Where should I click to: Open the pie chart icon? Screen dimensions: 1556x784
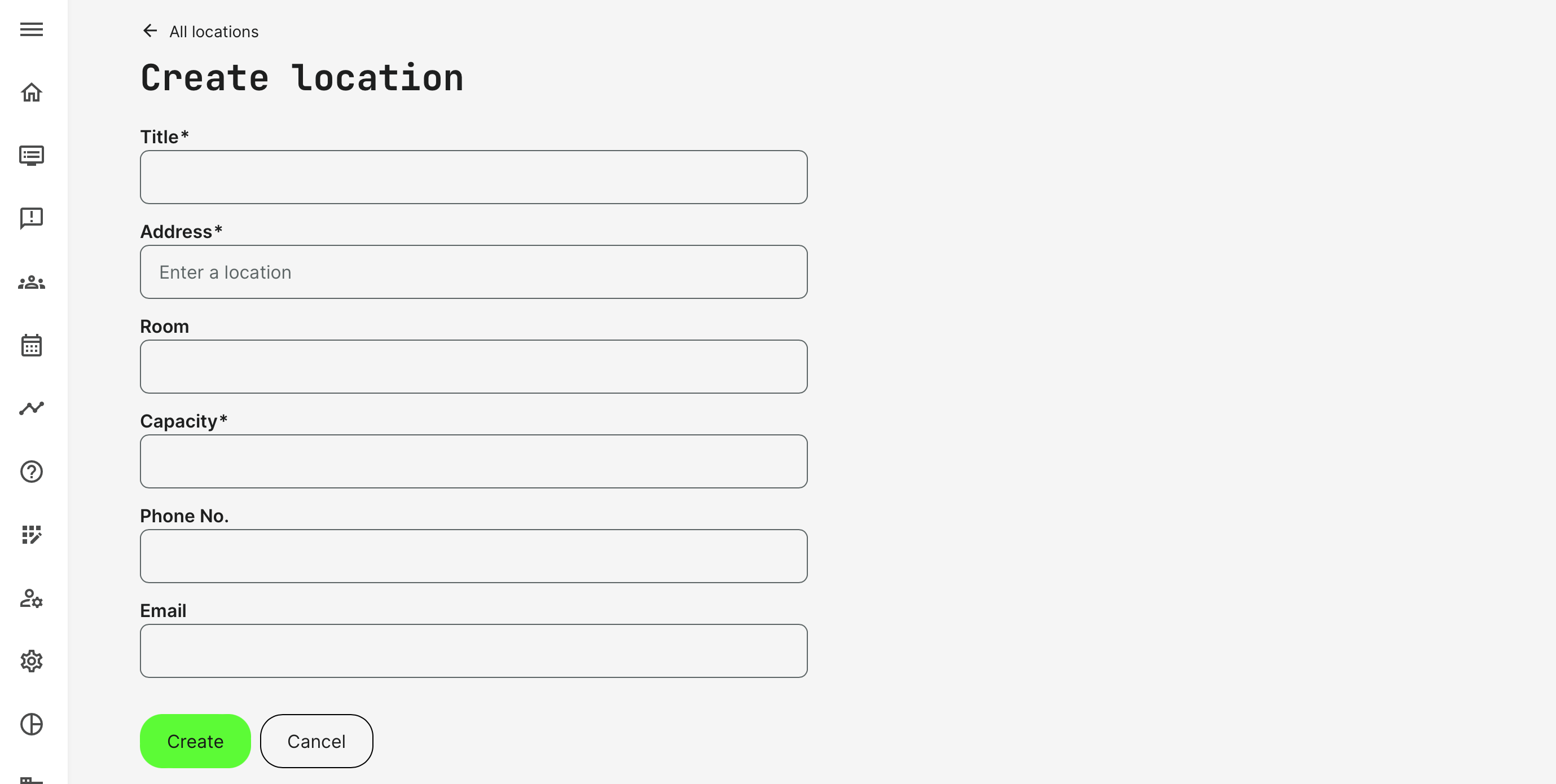point(32,724)
